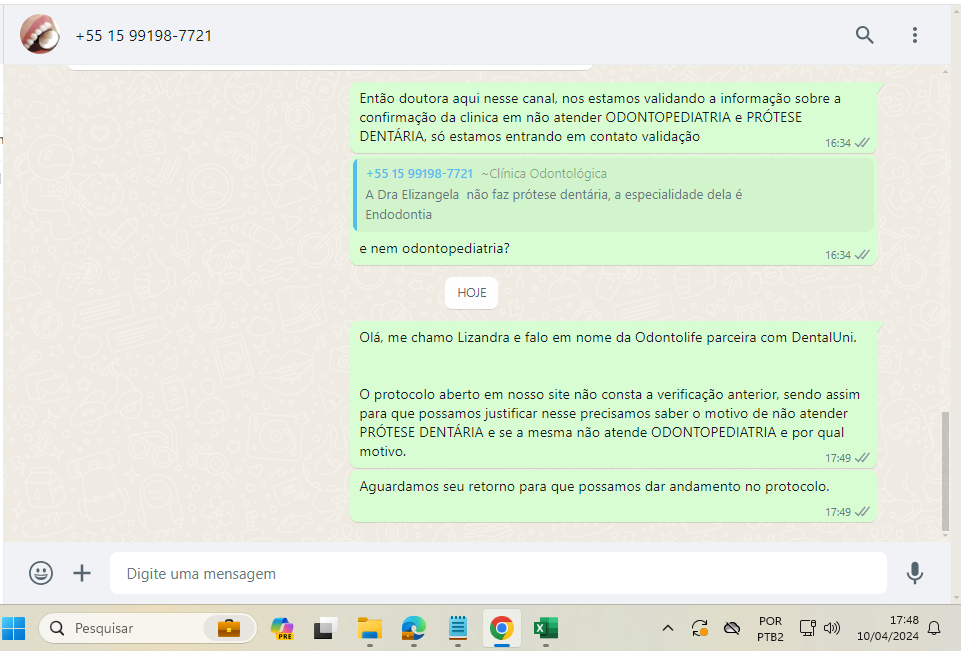Viewport: 961px width, 651px height.
Task: Open the POR PTB2 language switcher
Action: coord(770,628)
